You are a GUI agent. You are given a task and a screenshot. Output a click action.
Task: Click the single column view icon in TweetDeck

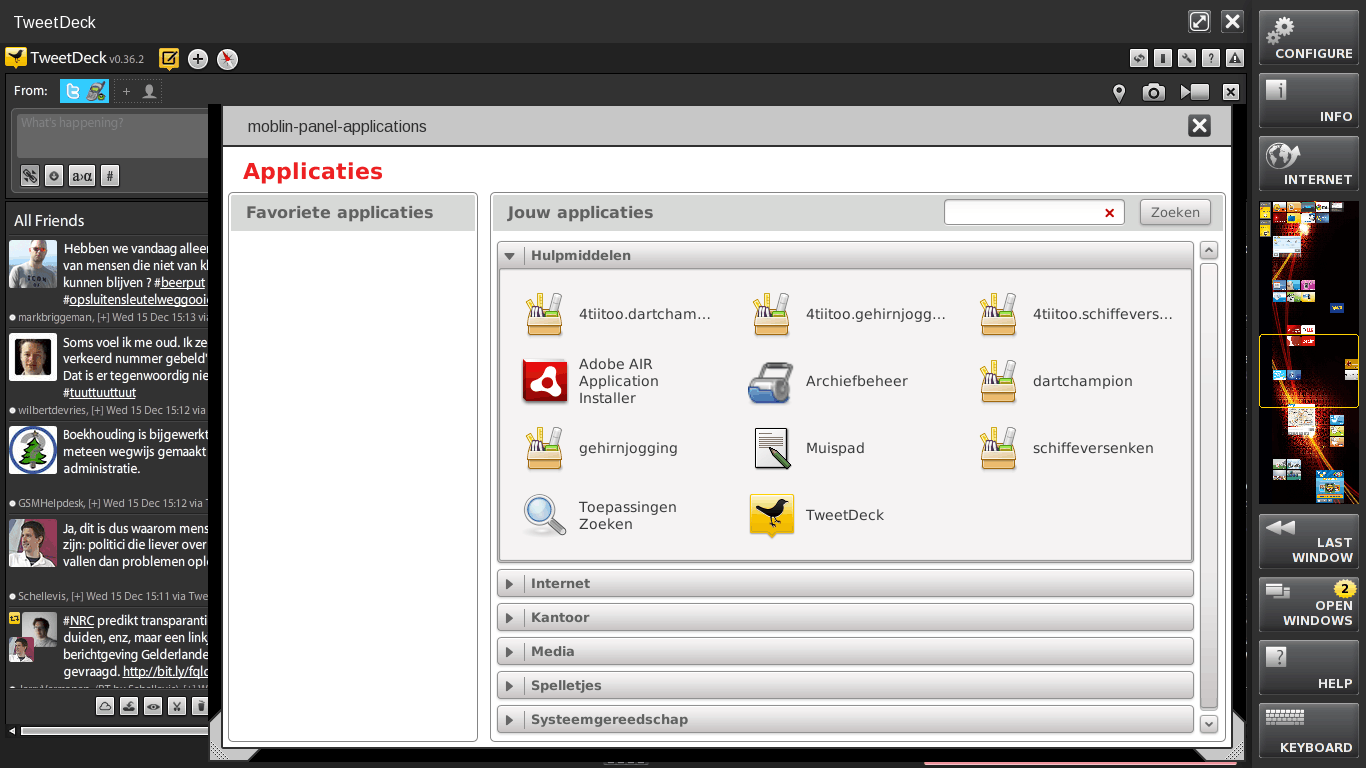1163,59
